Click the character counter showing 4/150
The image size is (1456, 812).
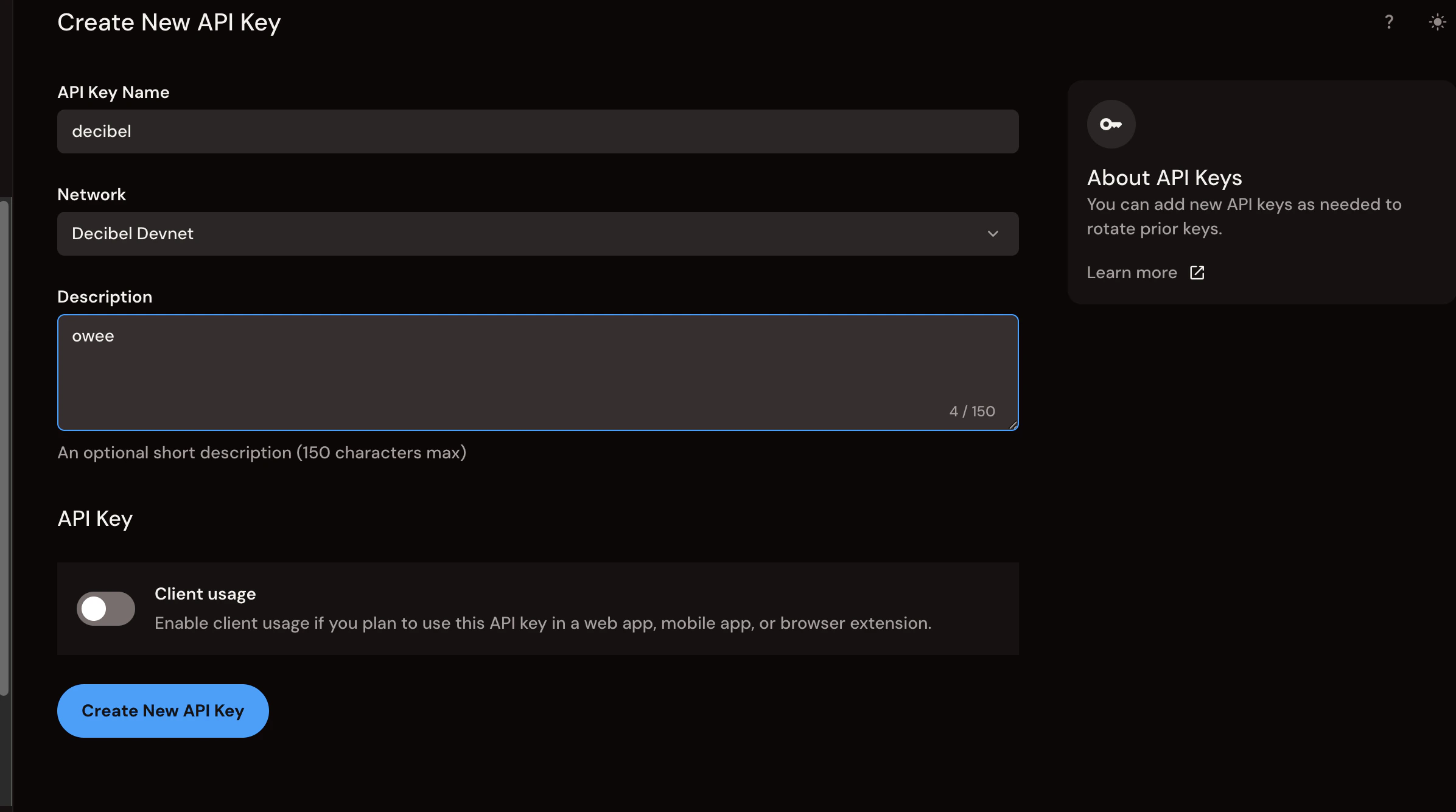[x=972, y=411]
